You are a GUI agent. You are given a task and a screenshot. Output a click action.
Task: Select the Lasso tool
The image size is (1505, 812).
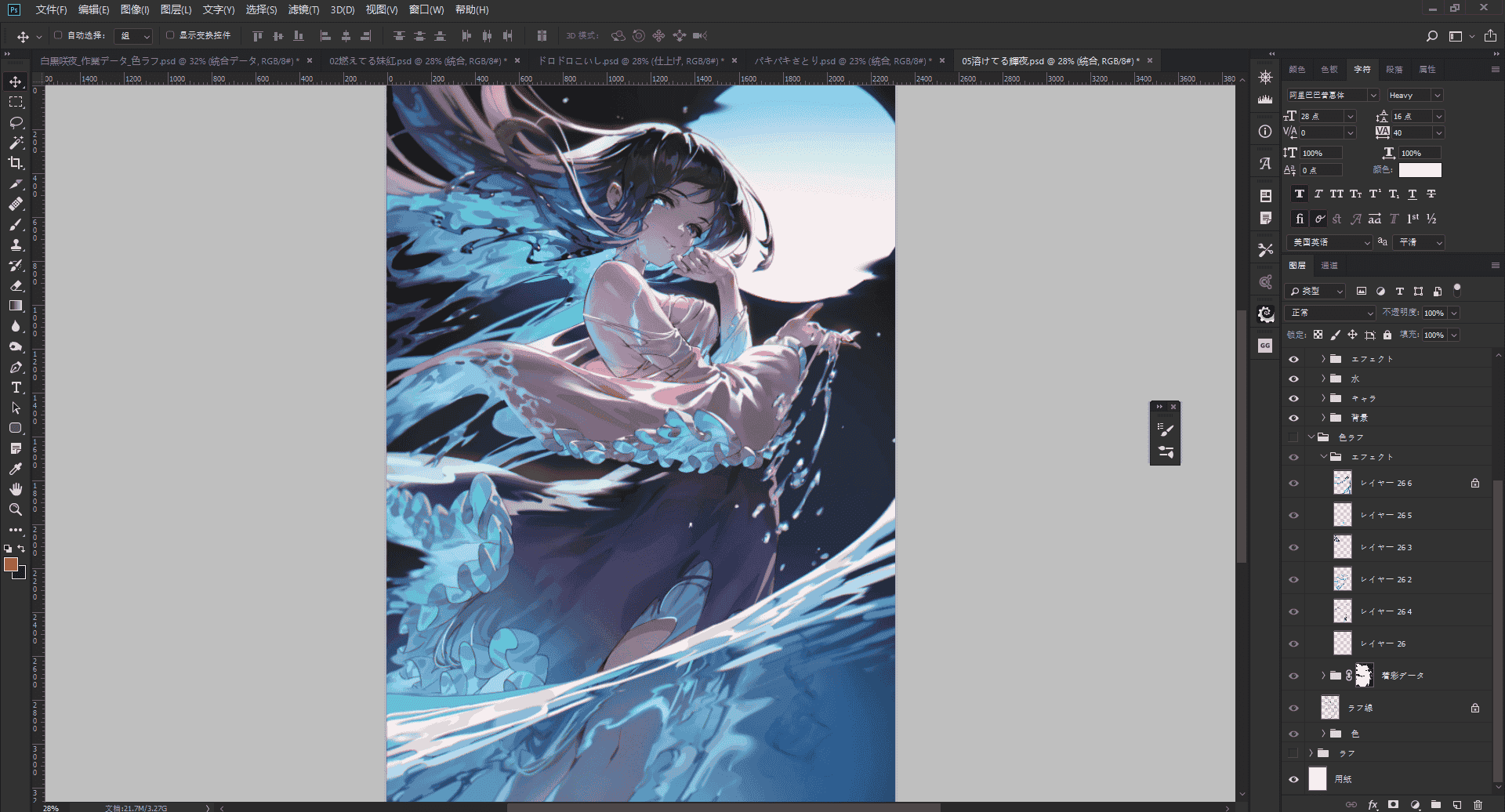(x=16, y=123)
